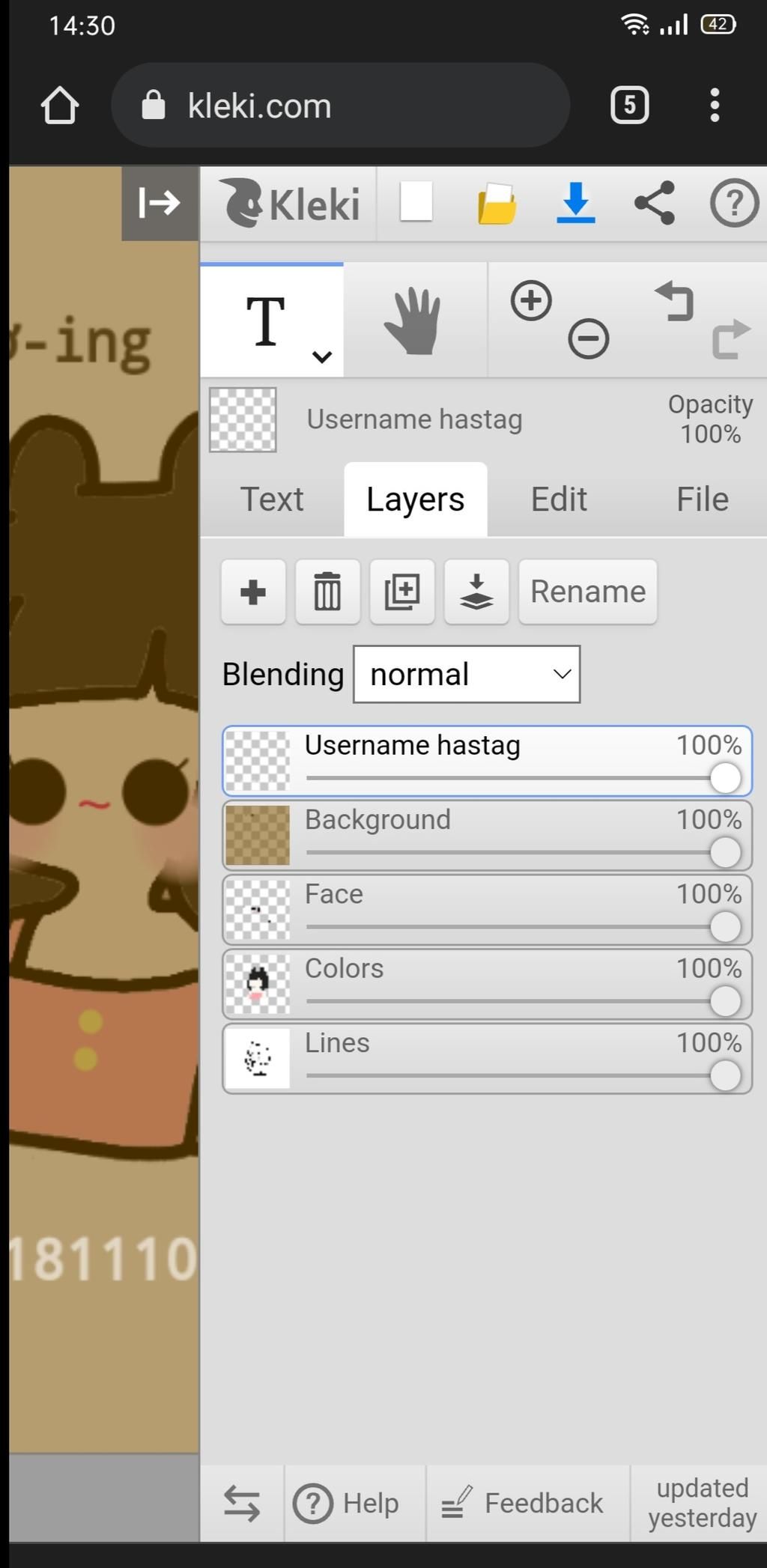The width and height of the screenshot is (767, 1568).
Task: Click the blue download image icon
Action: (575, 203)
